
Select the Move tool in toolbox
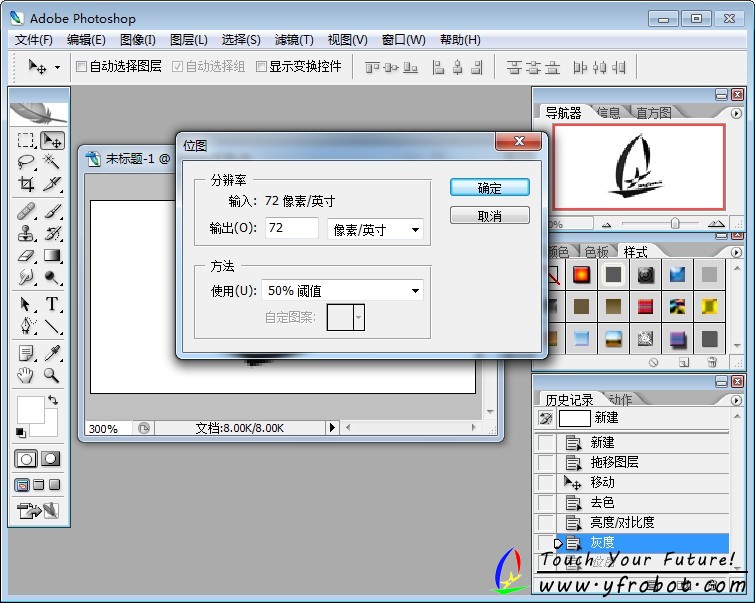[52, 141]
